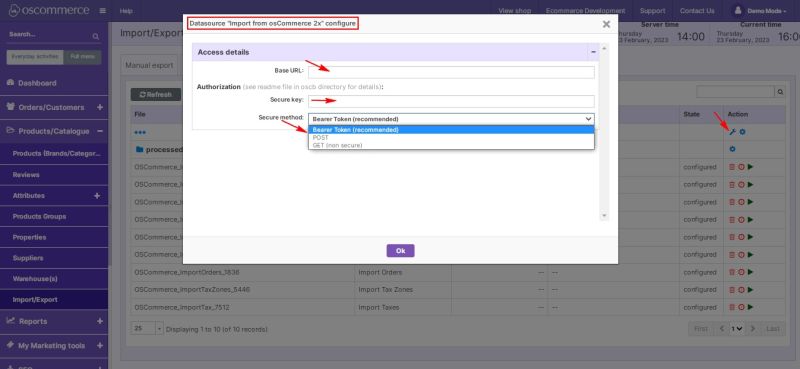Click the magnifier icon in sidebar search
The width and height of the screenshot is (800, 369).
point(95,36)
